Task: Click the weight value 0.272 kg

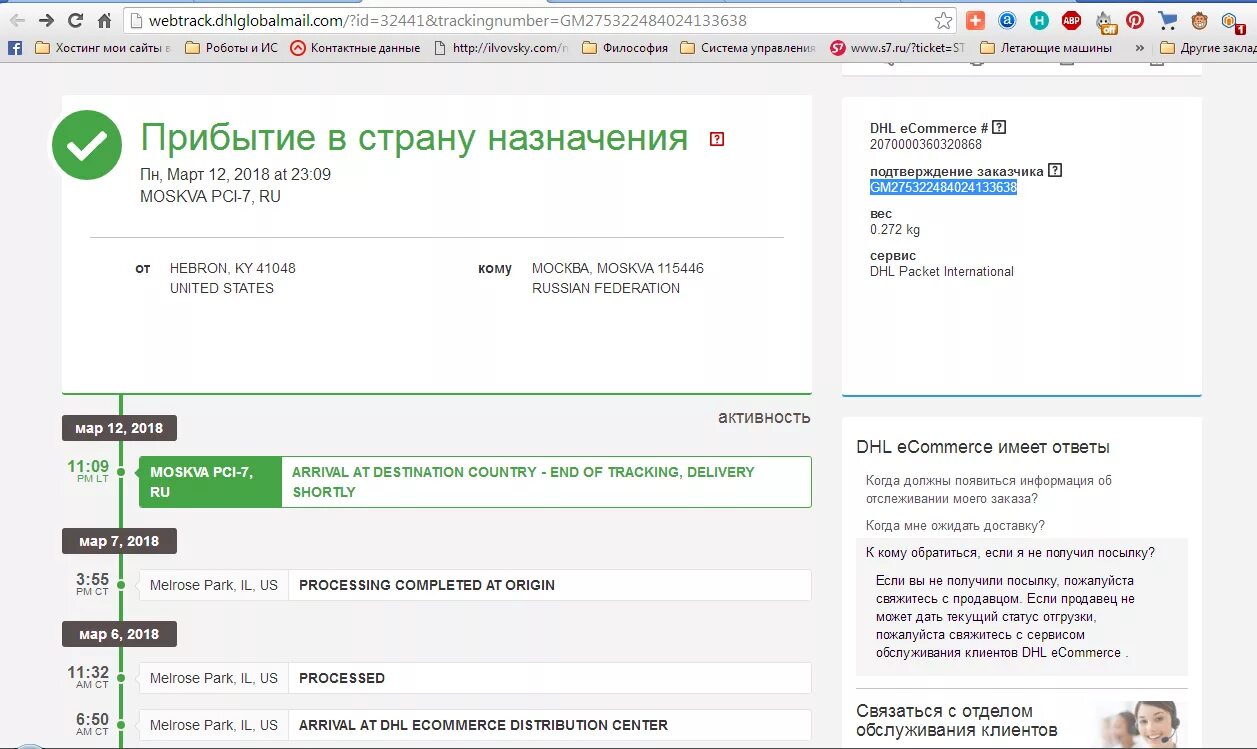Action: click(895, 229)
